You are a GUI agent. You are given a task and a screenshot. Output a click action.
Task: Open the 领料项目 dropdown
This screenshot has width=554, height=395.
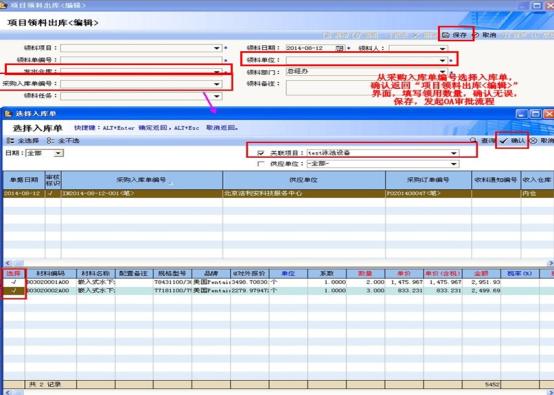coord(217,48)
